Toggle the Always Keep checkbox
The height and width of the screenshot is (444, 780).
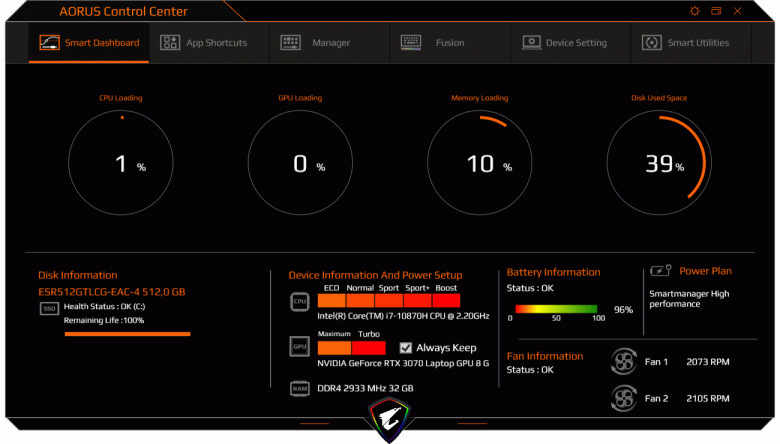click(x=406, y=348)
